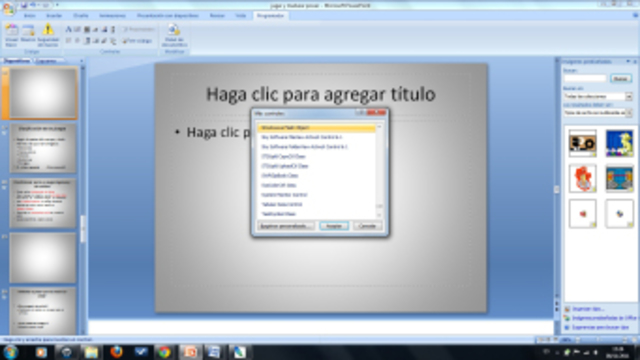Select STSUpld UploadCtl Class entry
Viewport: 640px width, 360px height.
[316, 166]
